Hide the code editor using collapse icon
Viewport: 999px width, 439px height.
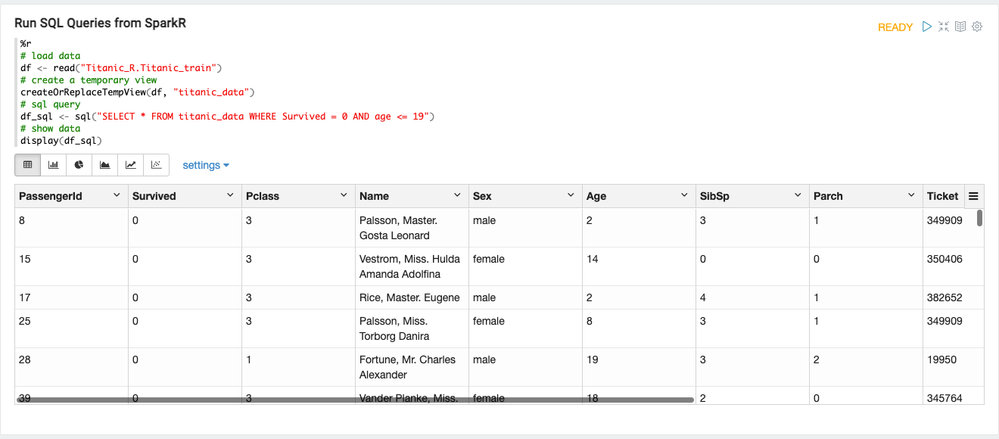click(943, 27)
